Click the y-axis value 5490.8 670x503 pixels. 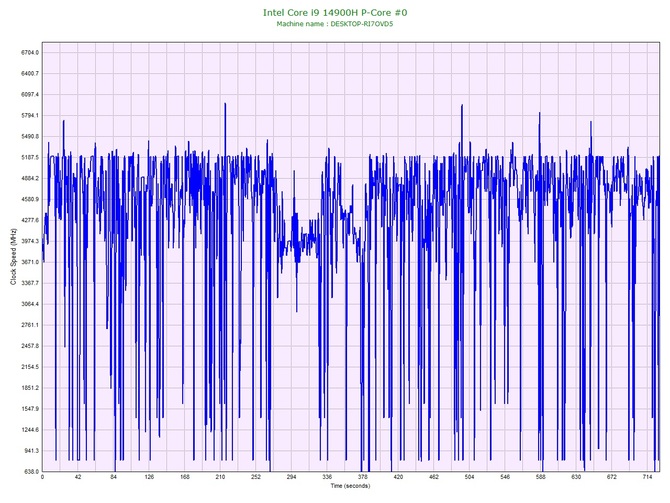pyautogui.click(x=30, y=136)
